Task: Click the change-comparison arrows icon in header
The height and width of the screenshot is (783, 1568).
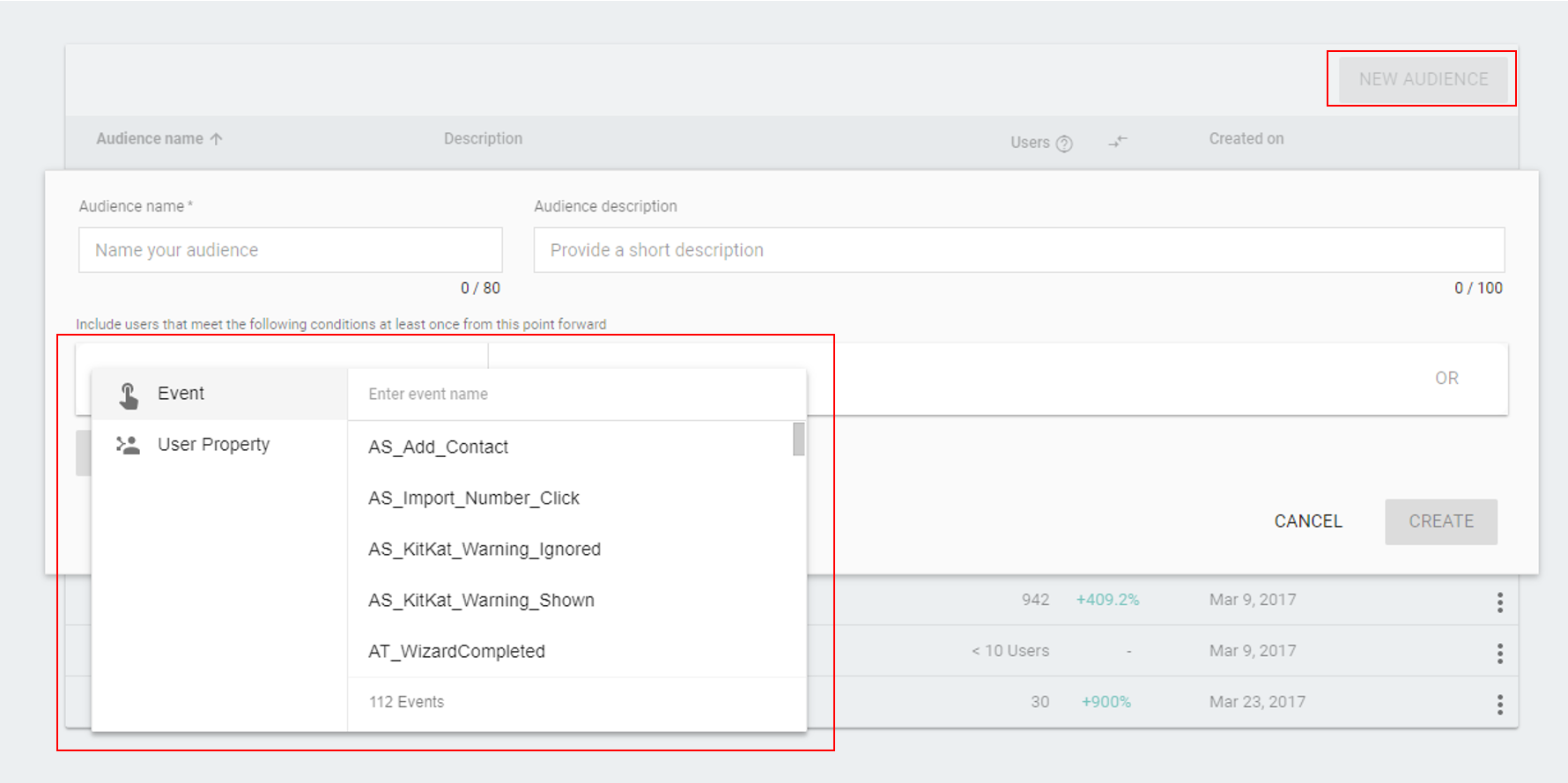Action: coord(1117,141)
